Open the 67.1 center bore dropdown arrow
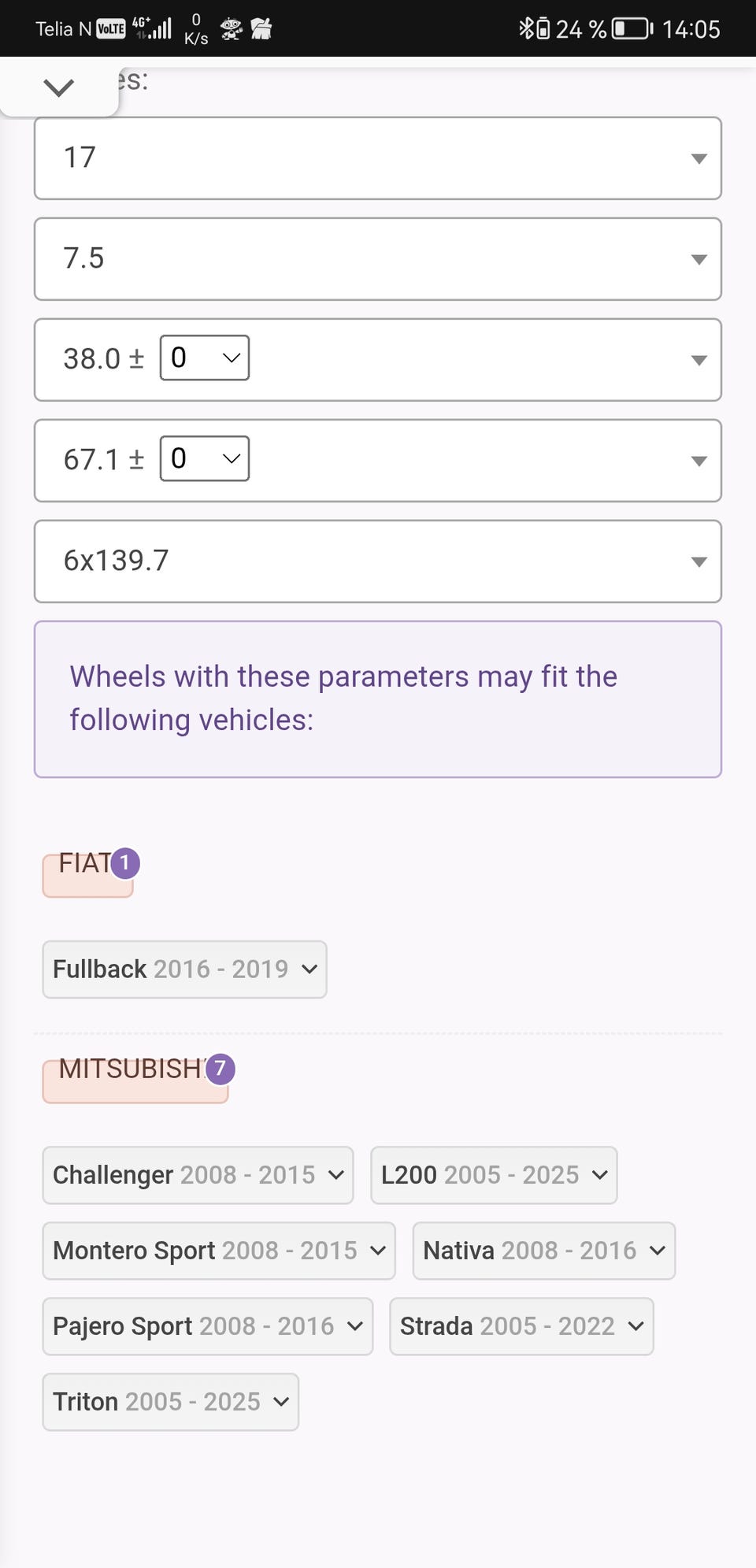 click(698, 461)
